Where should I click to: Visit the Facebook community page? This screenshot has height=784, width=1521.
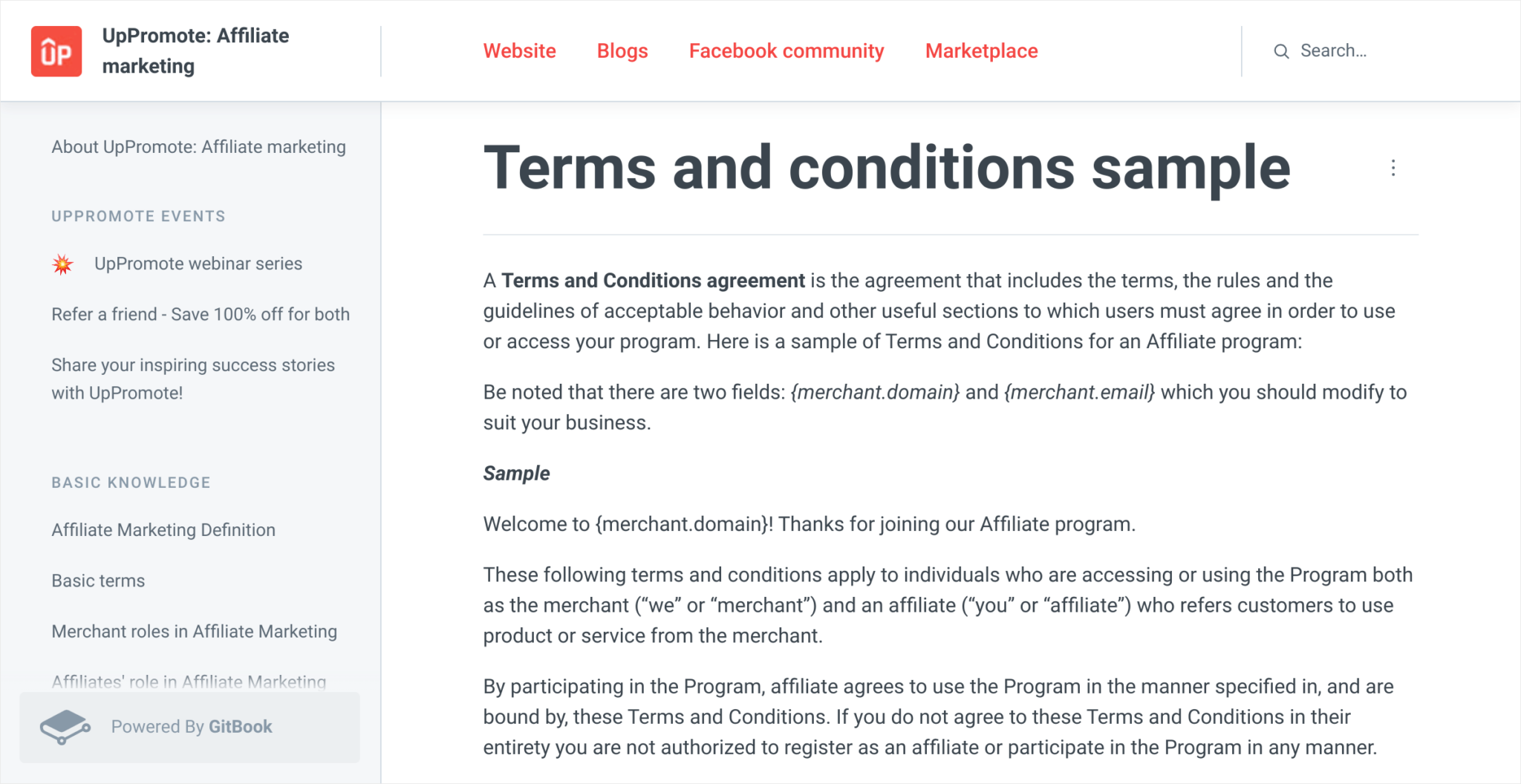(786, 50)
